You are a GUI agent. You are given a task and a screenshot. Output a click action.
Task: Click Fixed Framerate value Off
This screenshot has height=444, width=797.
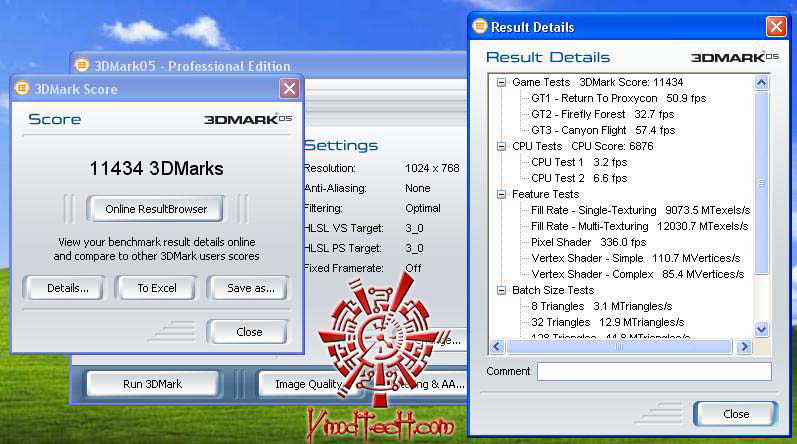[413, 268]
